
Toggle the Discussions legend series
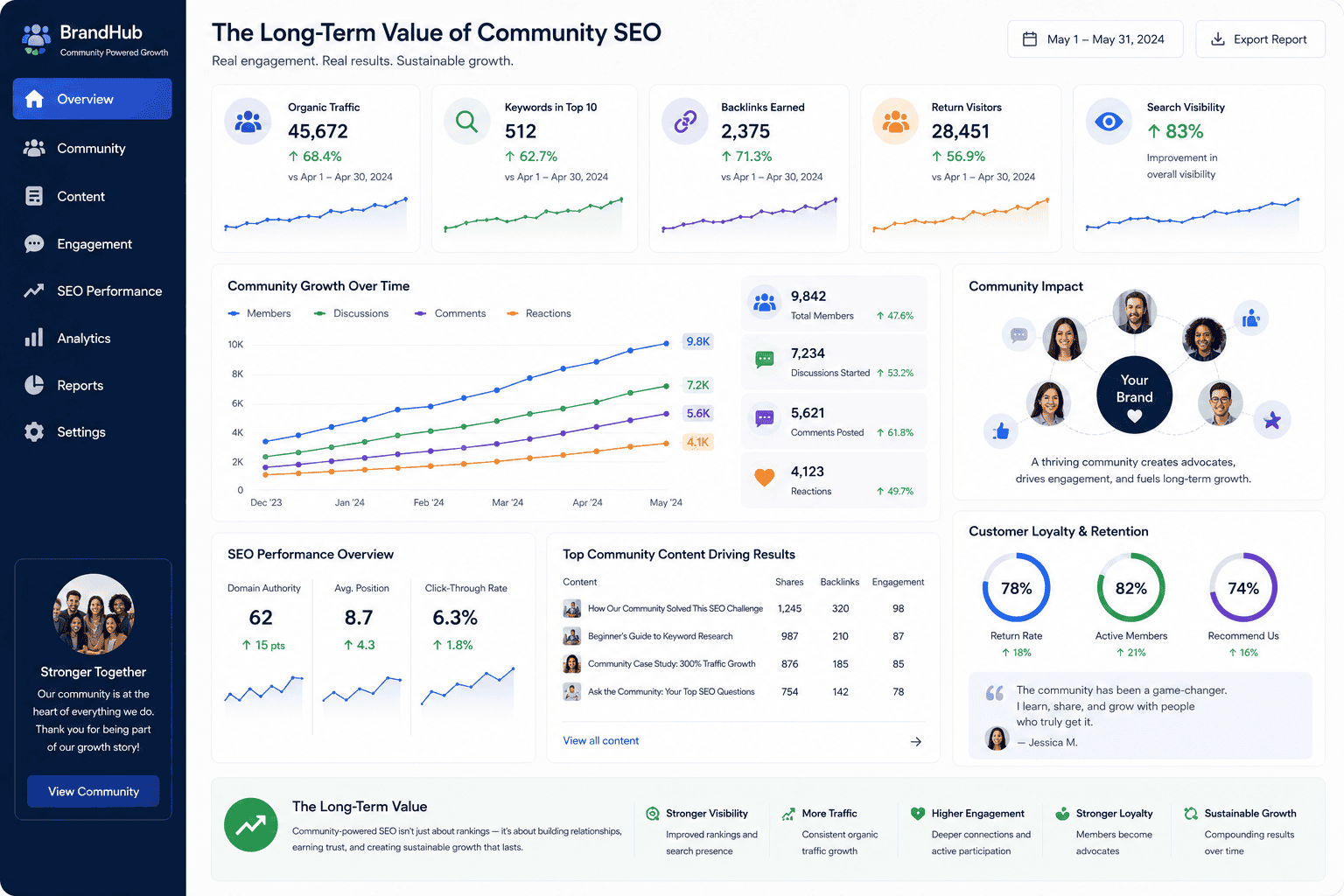coord(352,313)
